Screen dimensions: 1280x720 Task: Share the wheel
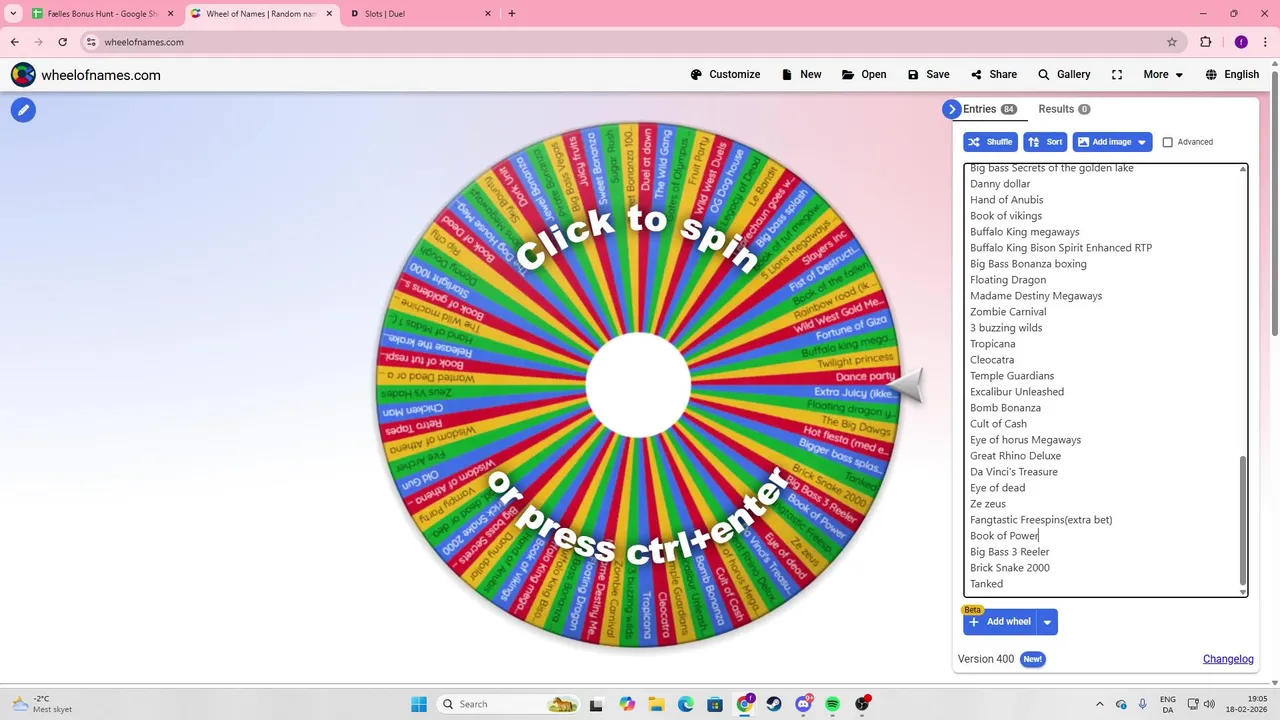click(993, 75)
